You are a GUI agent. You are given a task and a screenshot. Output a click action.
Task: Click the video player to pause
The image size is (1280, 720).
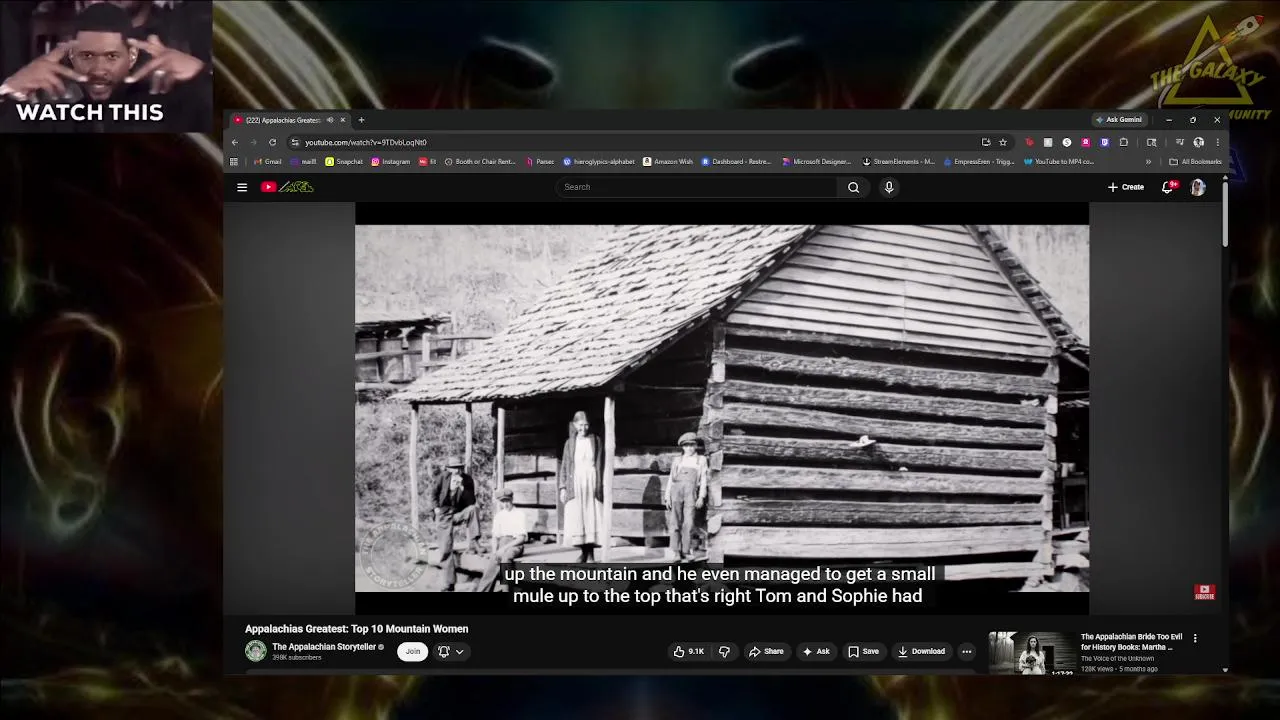pyautogui.click(x=722, y=408)
